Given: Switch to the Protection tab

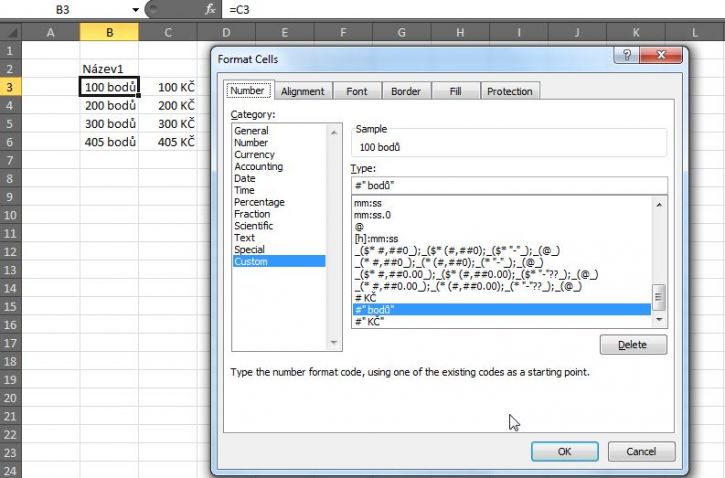Looking at the screenshot, I should click(510, 91).
